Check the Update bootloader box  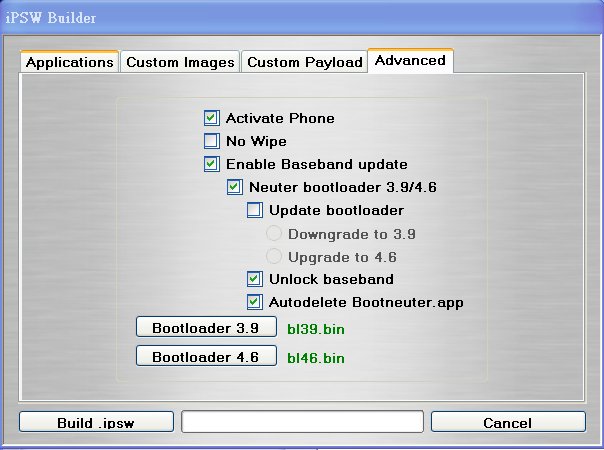point(254,210)
